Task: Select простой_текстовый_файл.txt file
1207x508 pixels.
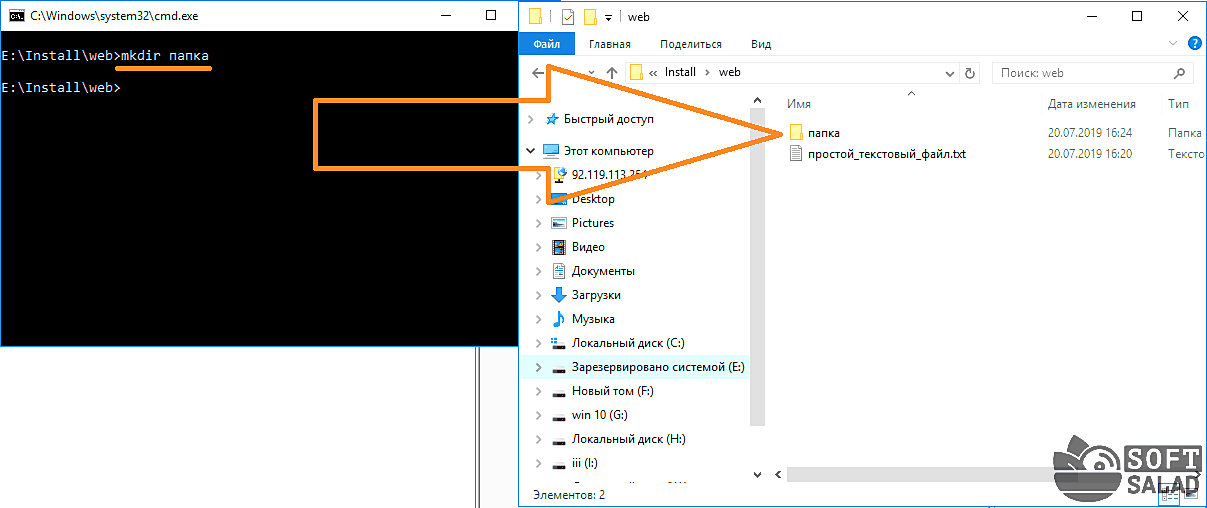Action: 886,154
